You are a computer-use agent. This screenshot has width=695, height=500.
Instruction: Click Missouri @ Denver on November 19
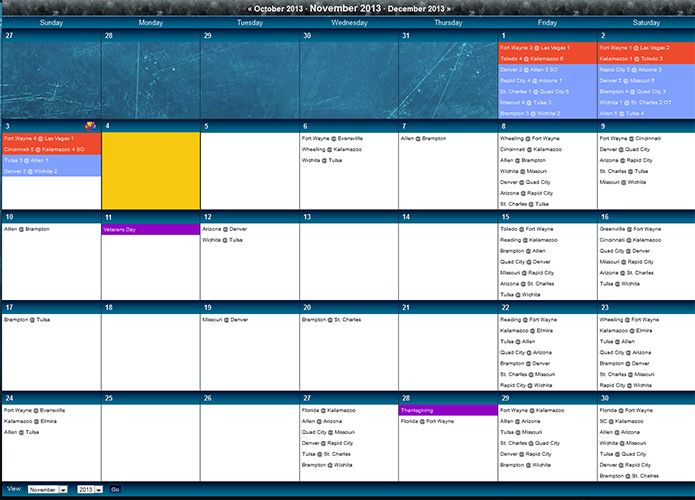pyautogui.click(x=225, y=320)
